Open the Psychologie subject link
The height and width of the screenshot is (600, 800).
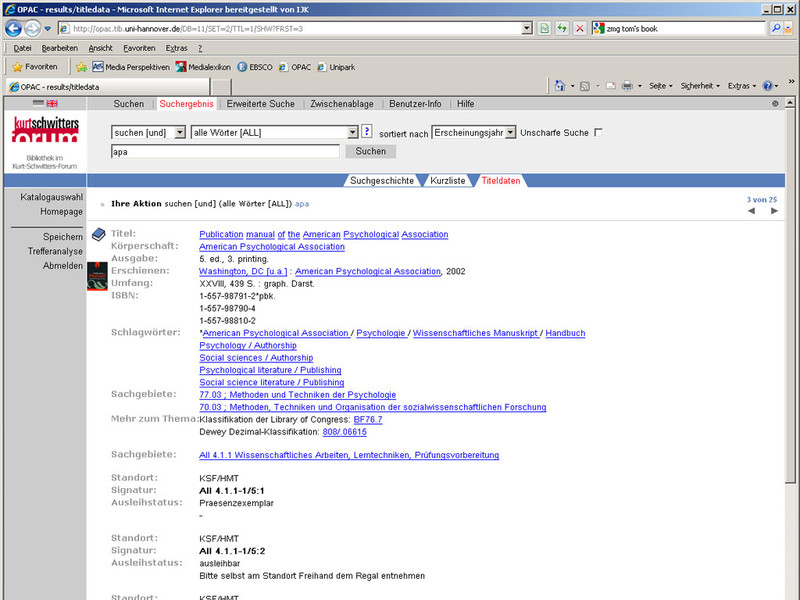click(381, 333)
